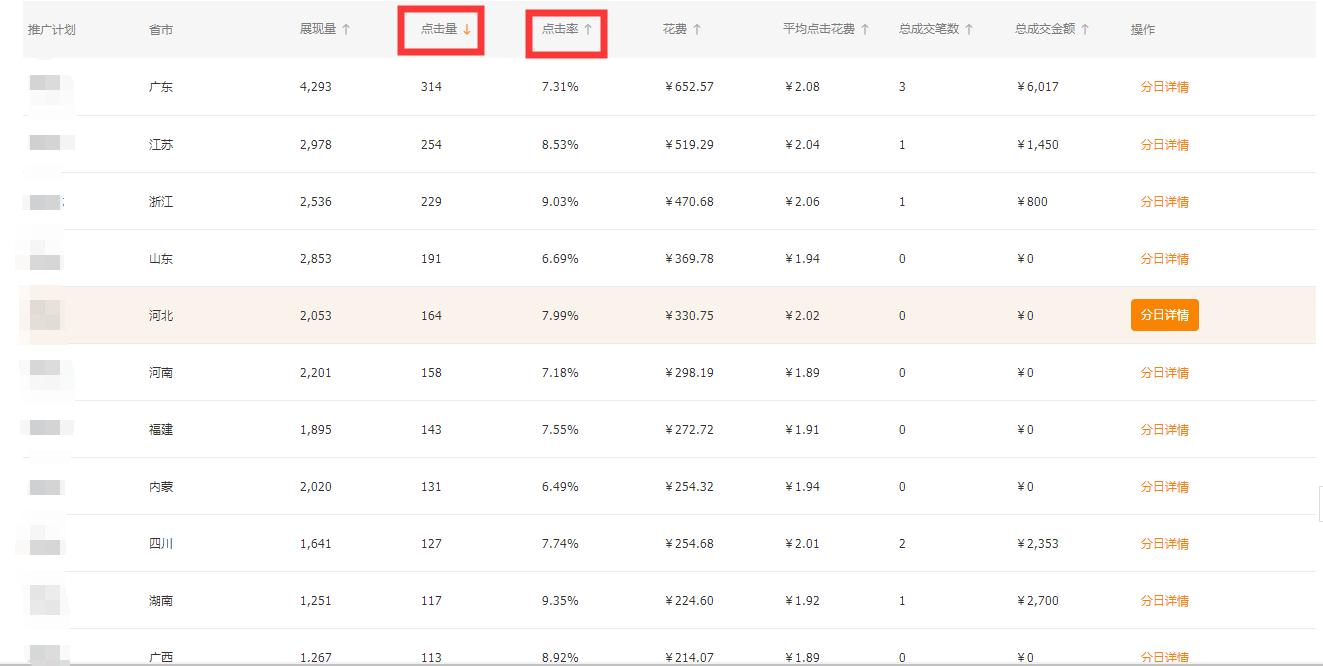Click the orange 分日详情 button in 河北 row
The height and width of the screenshot is (666, 1323).
pyautogui.click(x=1165, y=314)
